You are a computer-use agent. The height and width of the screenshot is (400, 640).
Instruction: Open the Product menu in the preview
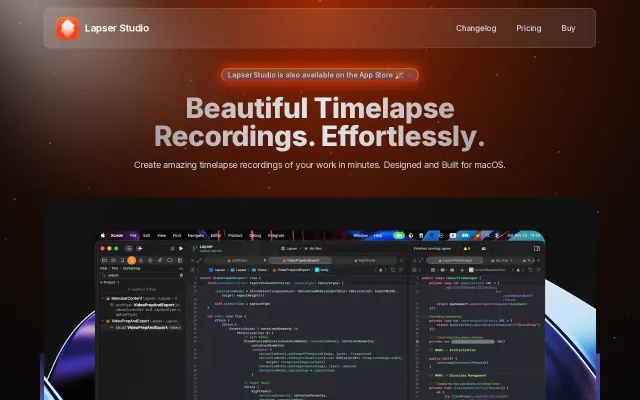pyautogui.click(x=235, y=236)
